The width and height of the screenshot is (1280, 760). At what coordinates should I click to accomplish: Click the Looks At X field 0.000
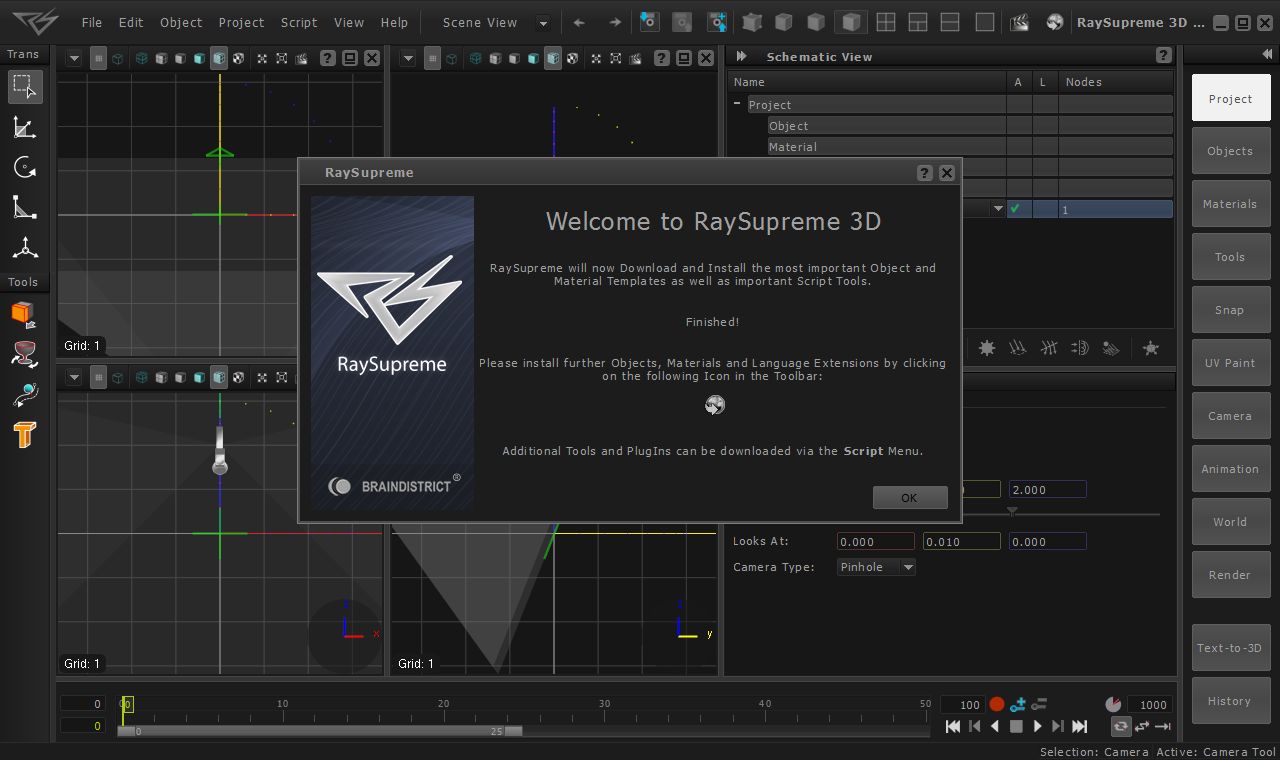(875, 541)
